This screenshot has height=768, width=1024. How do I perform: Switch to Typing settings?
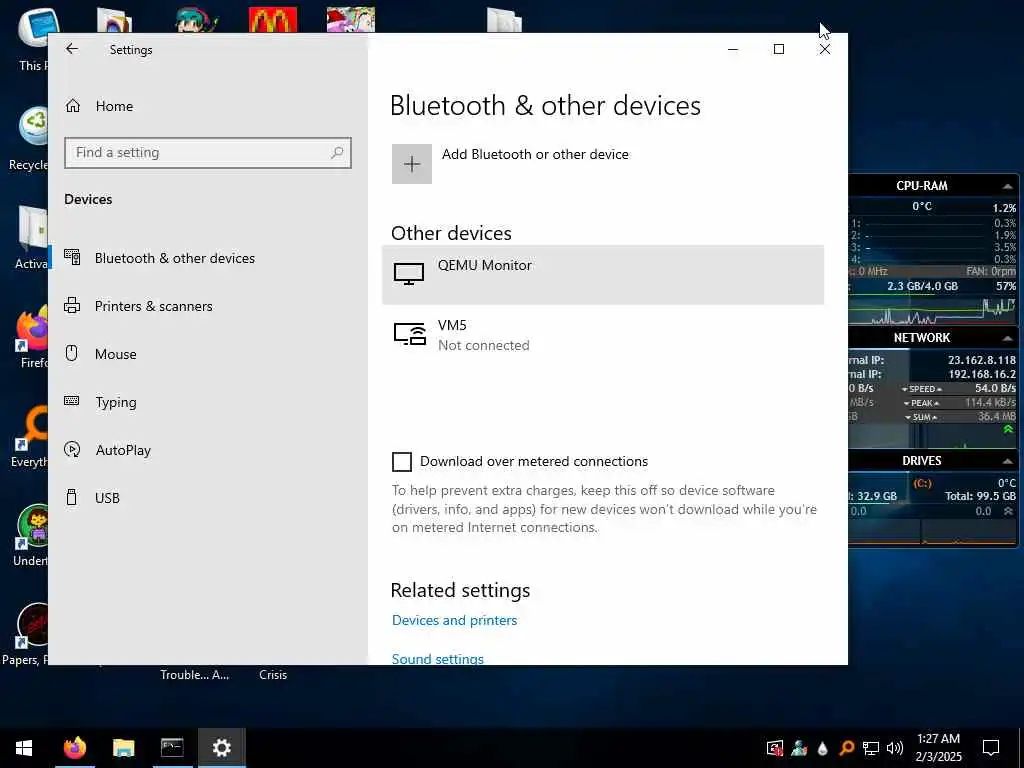click(x=101, y=402)
